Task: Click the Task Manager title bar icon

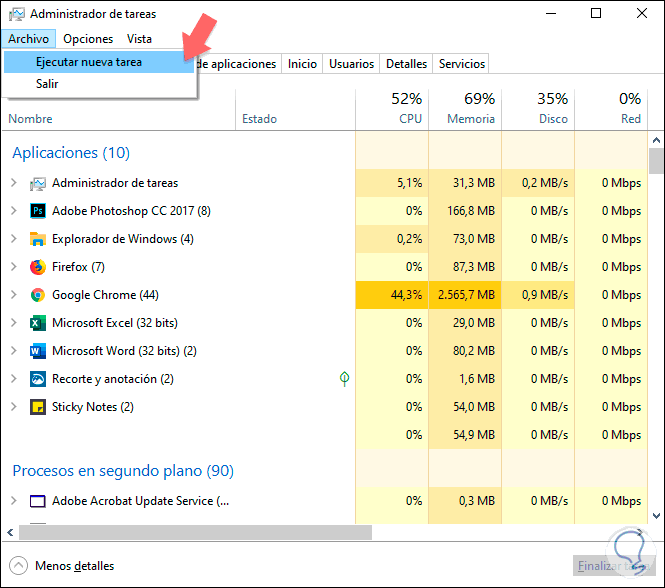Action: 17,14
